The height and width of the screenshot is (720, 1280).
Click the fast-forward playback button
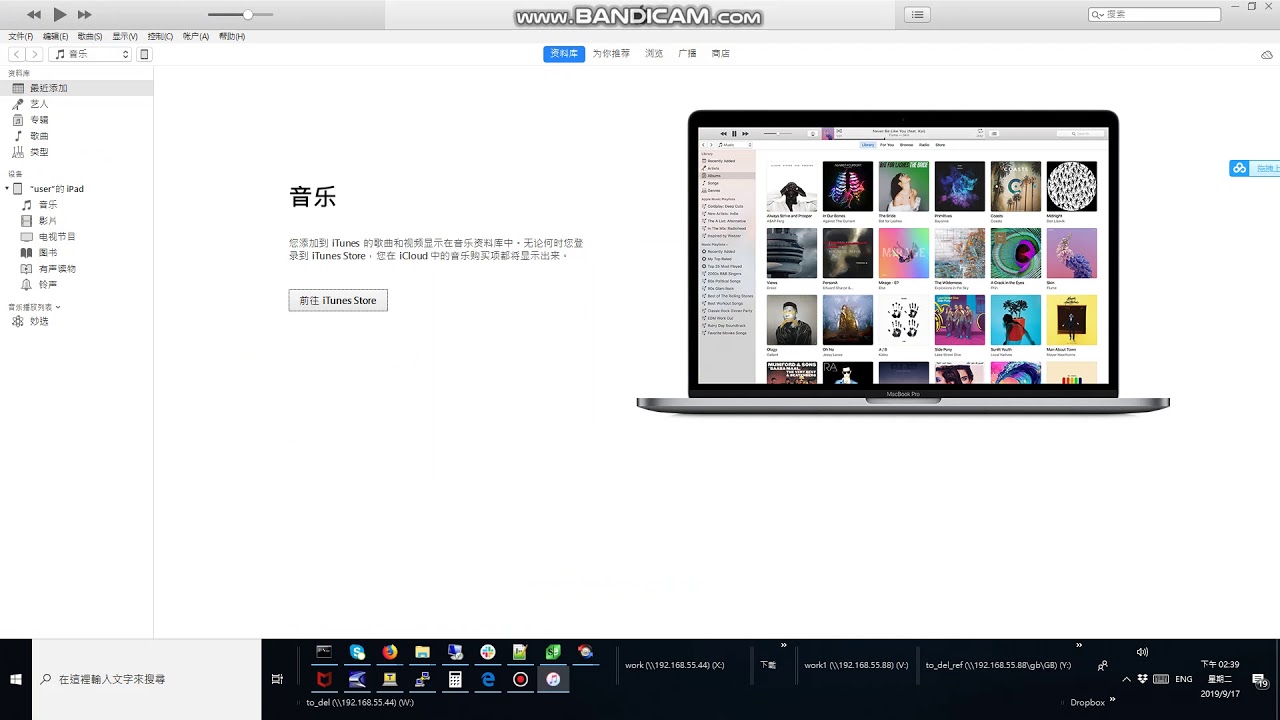click(84, 14)
